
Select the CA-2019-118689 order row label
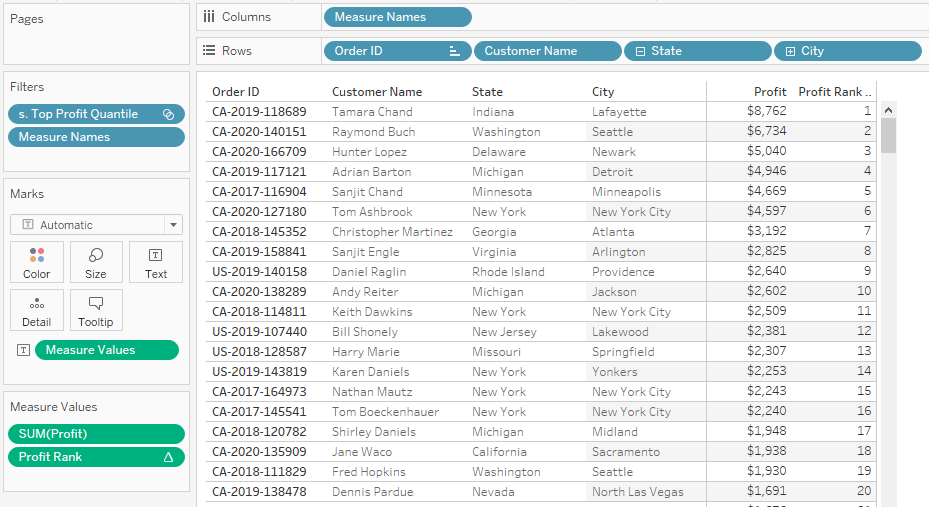click(260, 112)
